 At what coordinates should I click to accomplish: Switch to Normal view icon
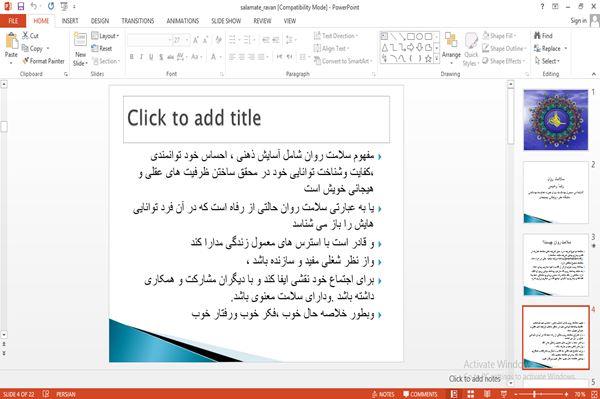(454, 394)
